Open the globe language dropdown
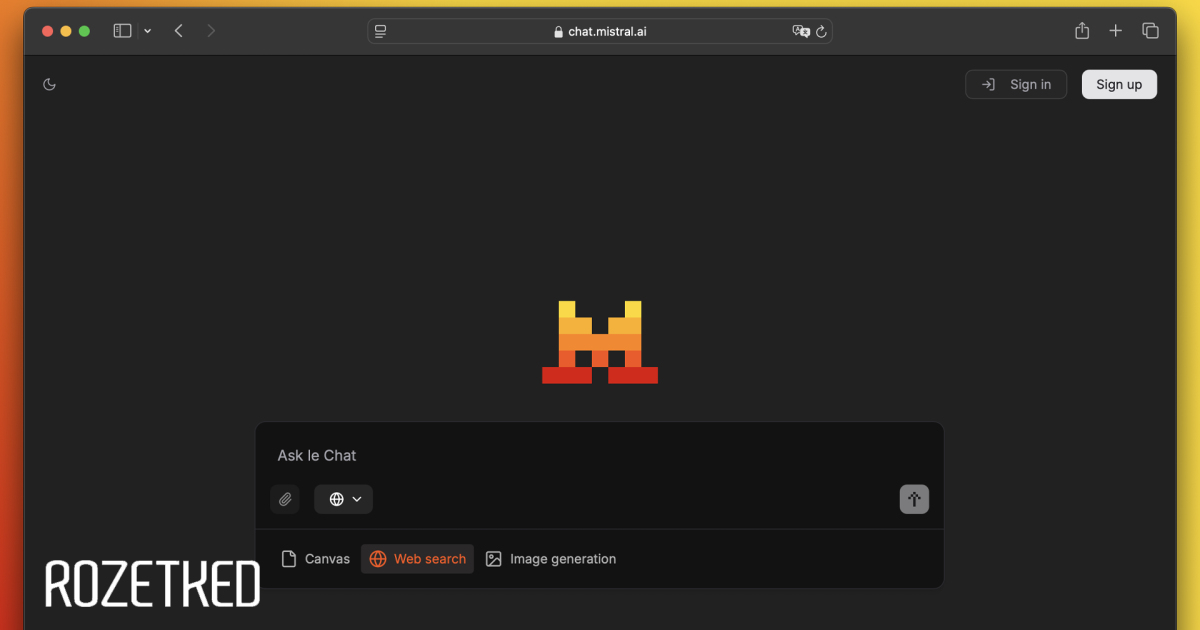1200x630 pixels. tap(344, 499)
